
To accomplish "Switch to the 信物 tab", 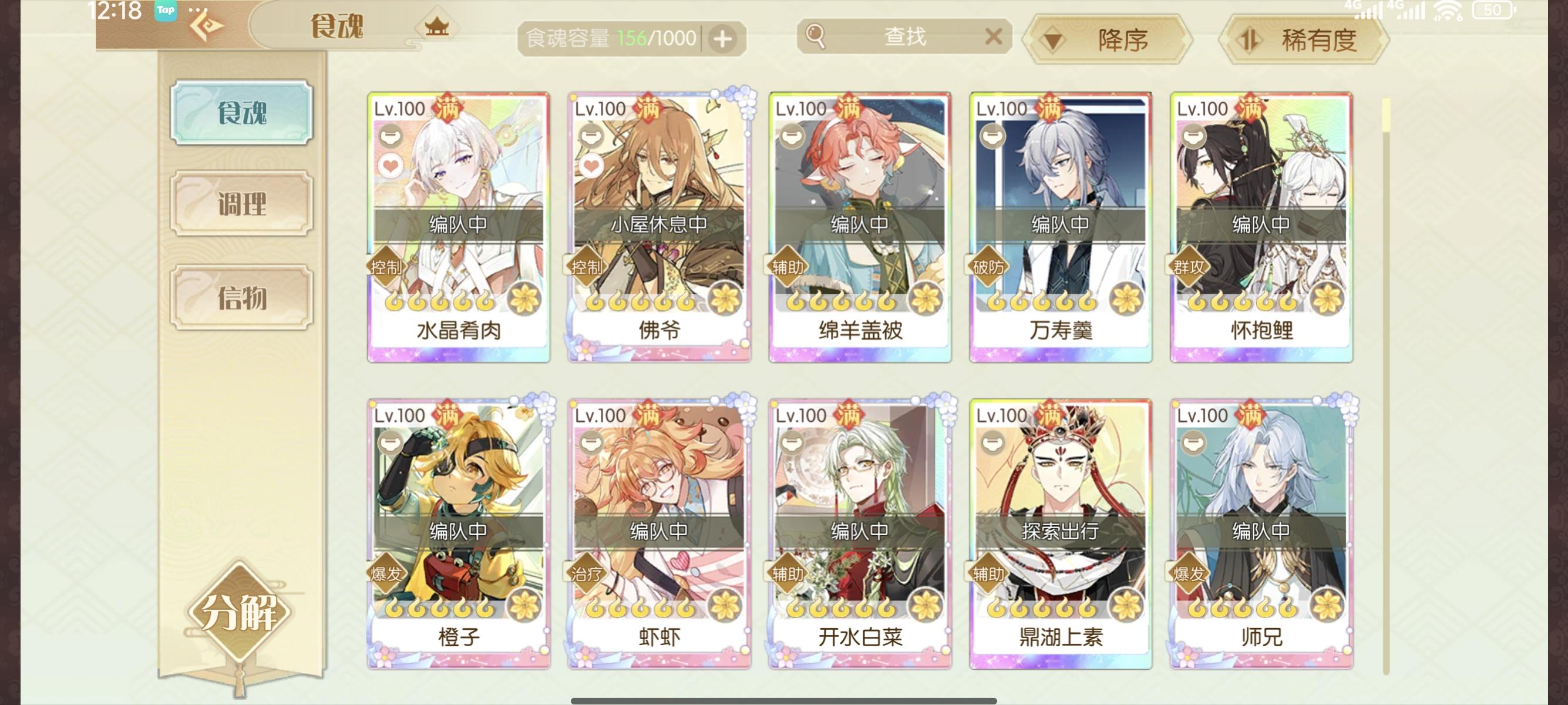I will [x=241, y=298].
